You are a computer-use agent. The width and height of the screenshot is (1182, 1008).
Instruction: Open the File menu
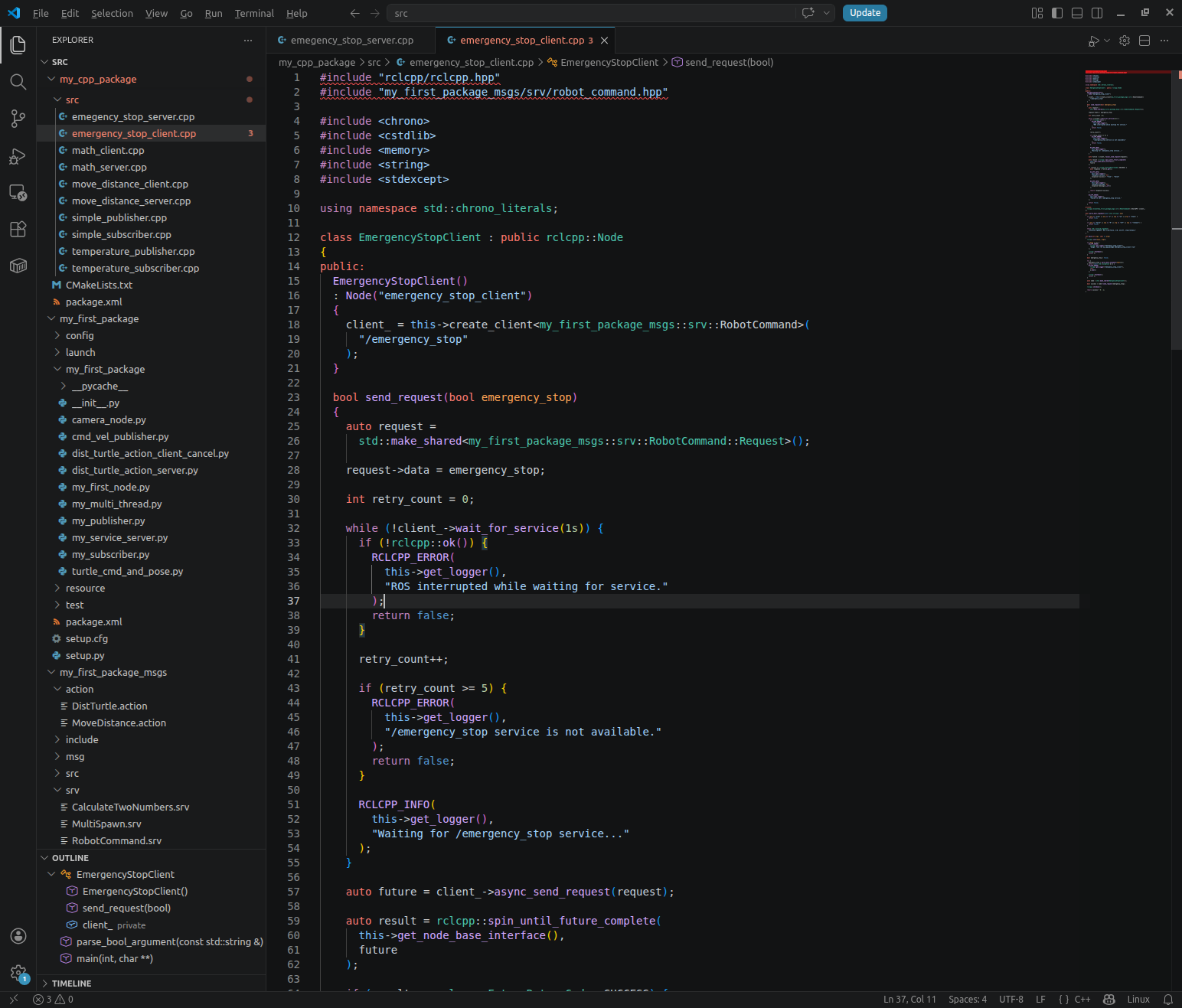click(x=41, y=13)
